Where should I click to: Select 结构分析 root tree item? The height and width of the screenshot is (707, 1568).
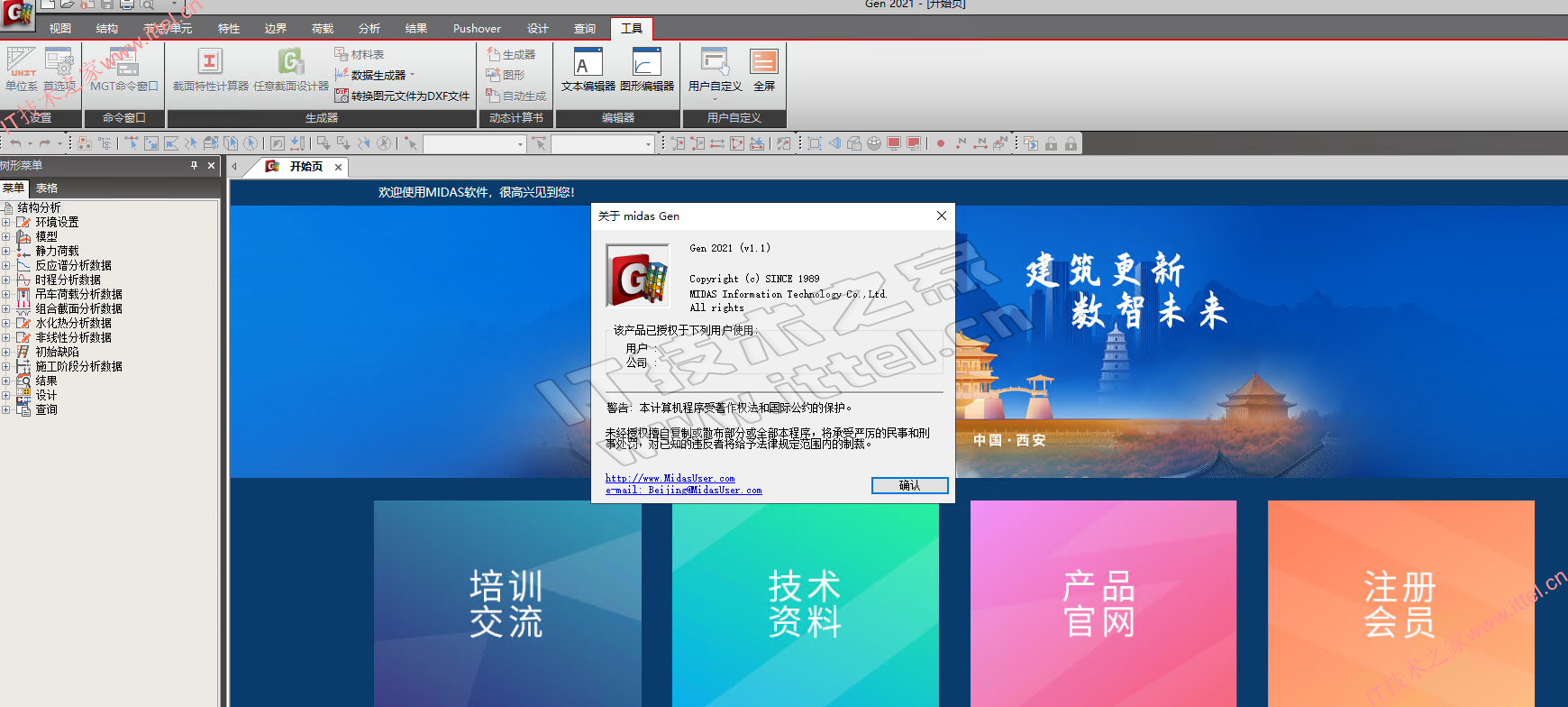(40, 207)
